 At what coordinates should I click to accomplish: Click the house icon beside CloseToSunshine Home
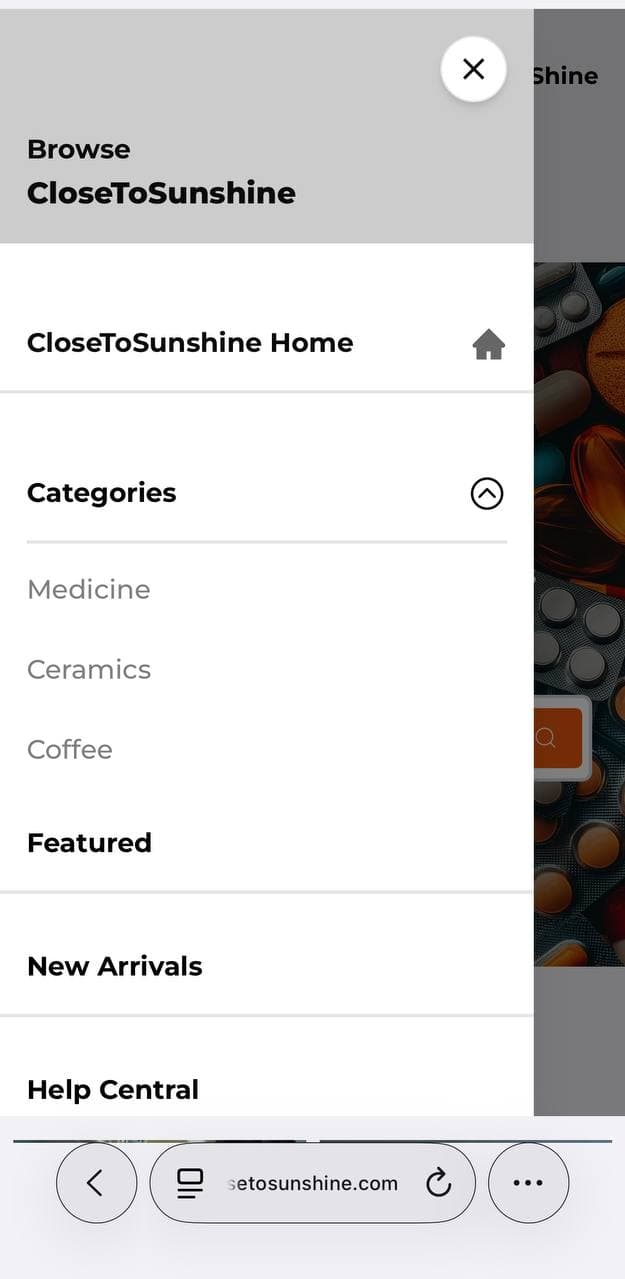coord(488,345)
